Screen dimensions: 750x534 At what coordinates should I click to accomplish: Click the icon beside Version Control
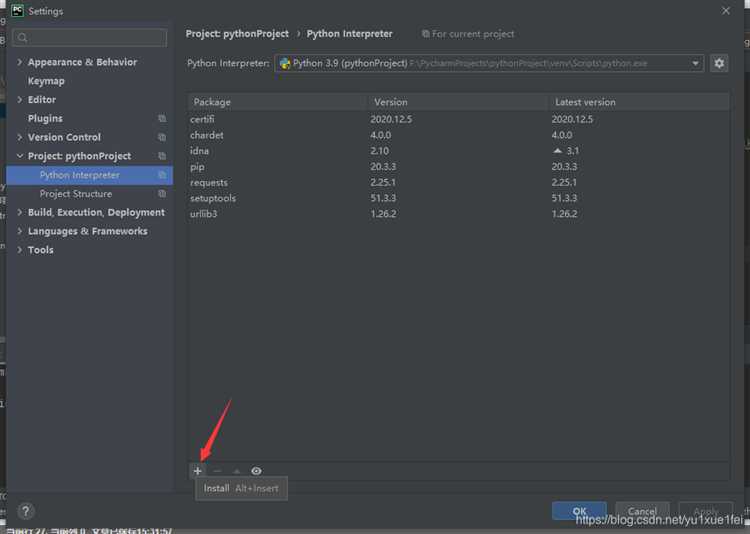162,137
